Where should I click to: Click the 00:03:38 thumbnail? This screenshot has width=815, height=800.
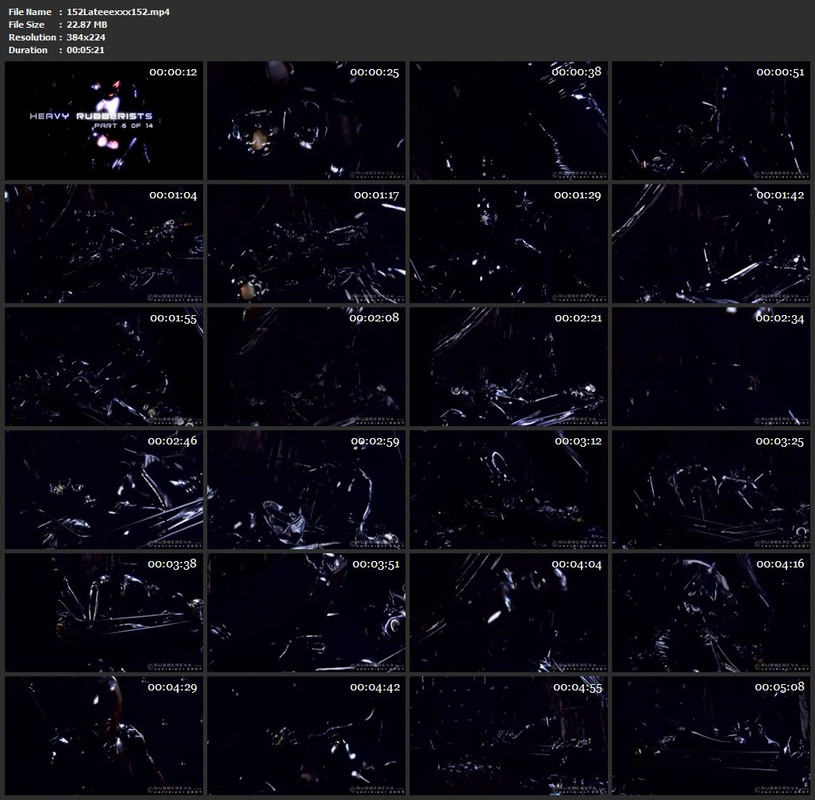pyautogui.click(x=104, y=612)
